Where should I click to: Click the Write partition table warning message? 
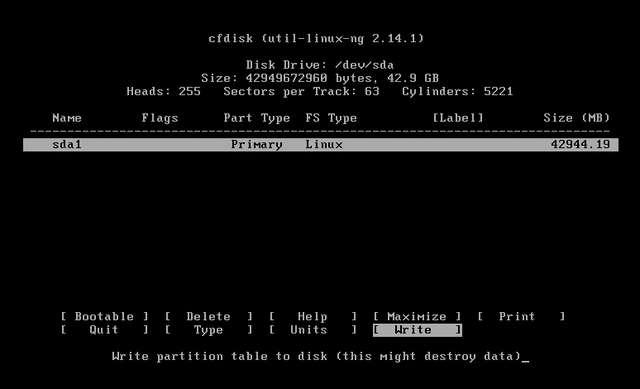317,356
